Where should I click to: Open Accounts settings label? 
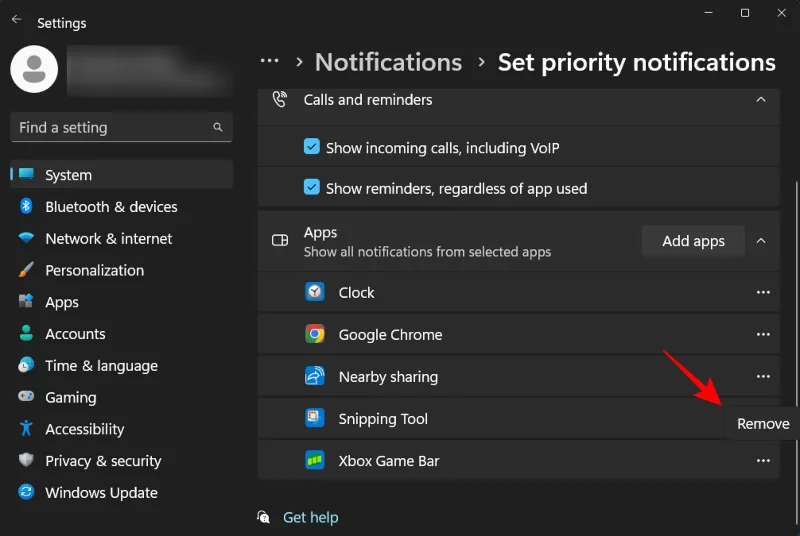pyautogui.click(x=75, y=334)
